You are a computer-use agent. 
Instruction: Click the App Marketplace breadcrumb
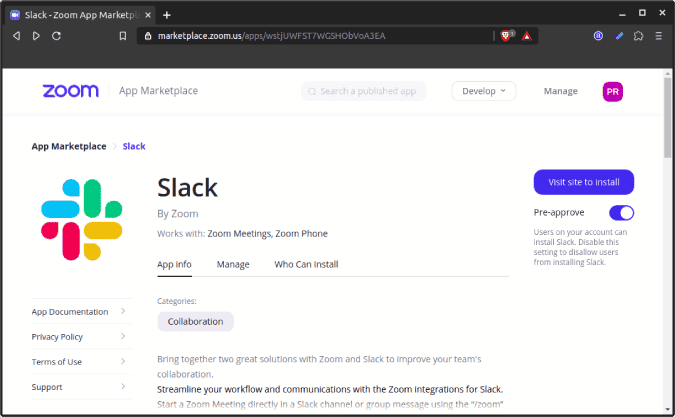click(69, 146)
